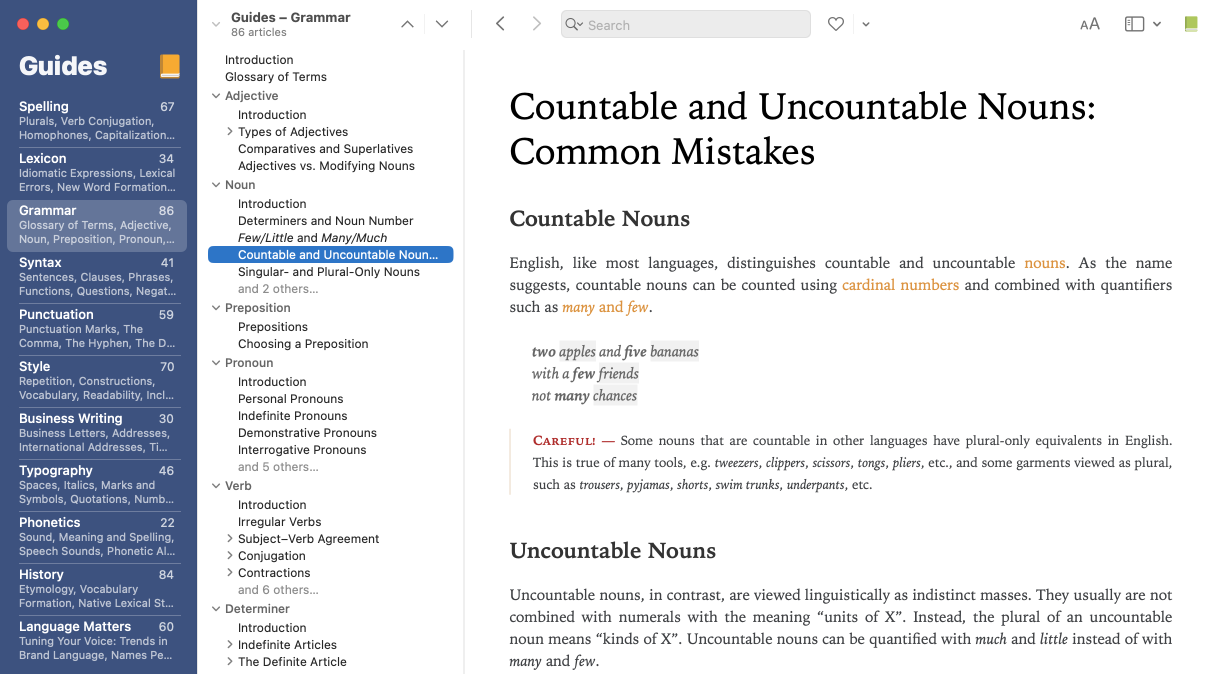Collapse the Adjective section
Screen dimensions: 1213x674
pos(216,97)
